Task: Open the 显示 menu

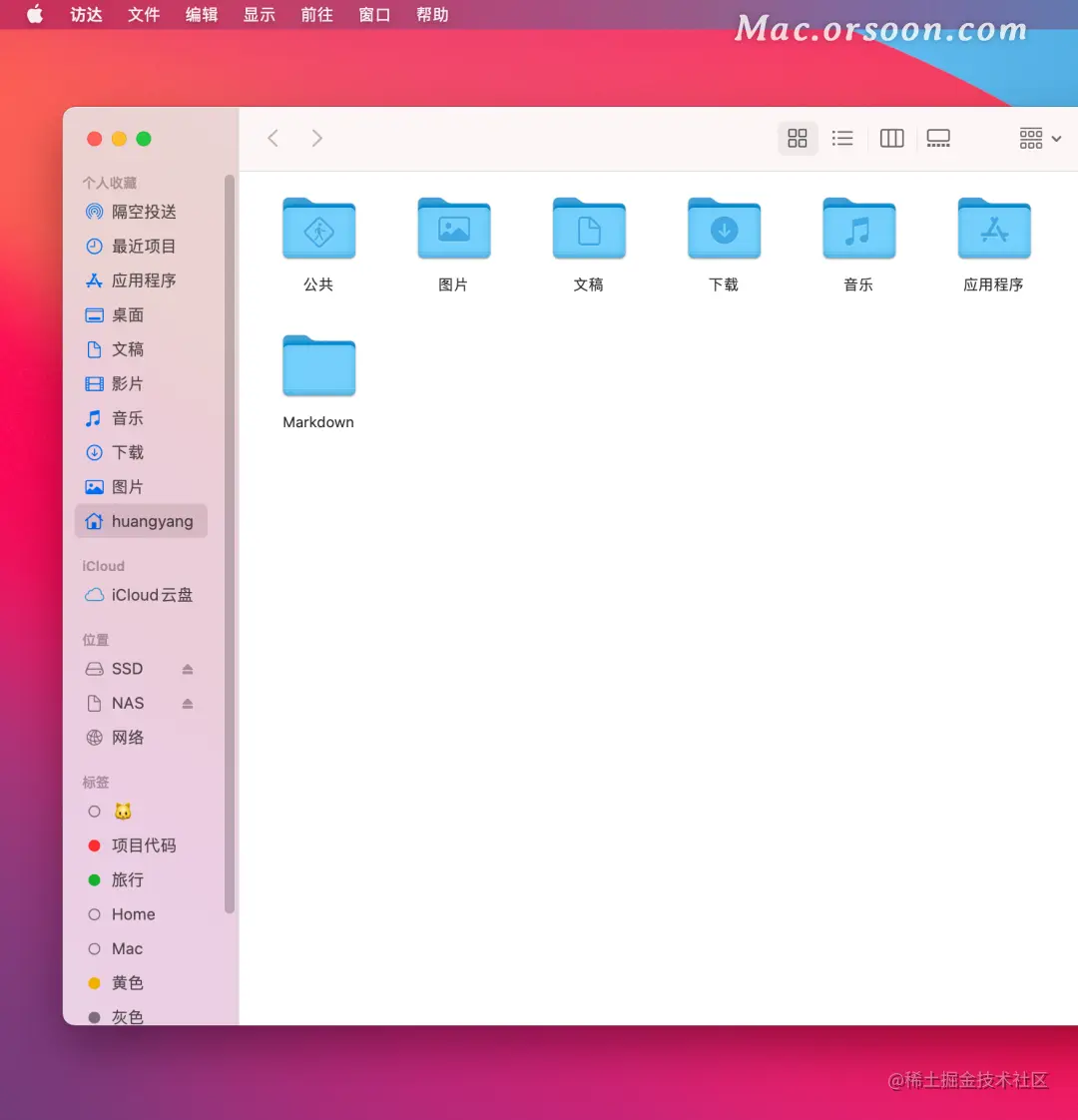Action: [x=260, y=14]
